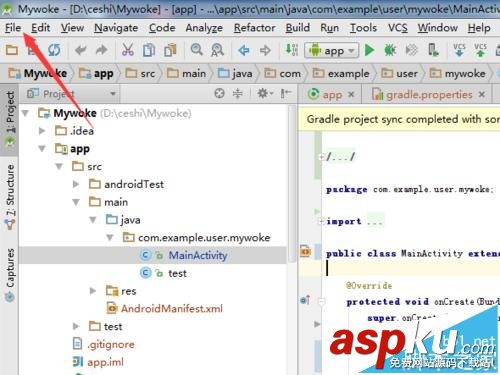The height and width of the screenshot is (375, 500).
Task: Select the app breadcrumb
Action: coord(96,73)
